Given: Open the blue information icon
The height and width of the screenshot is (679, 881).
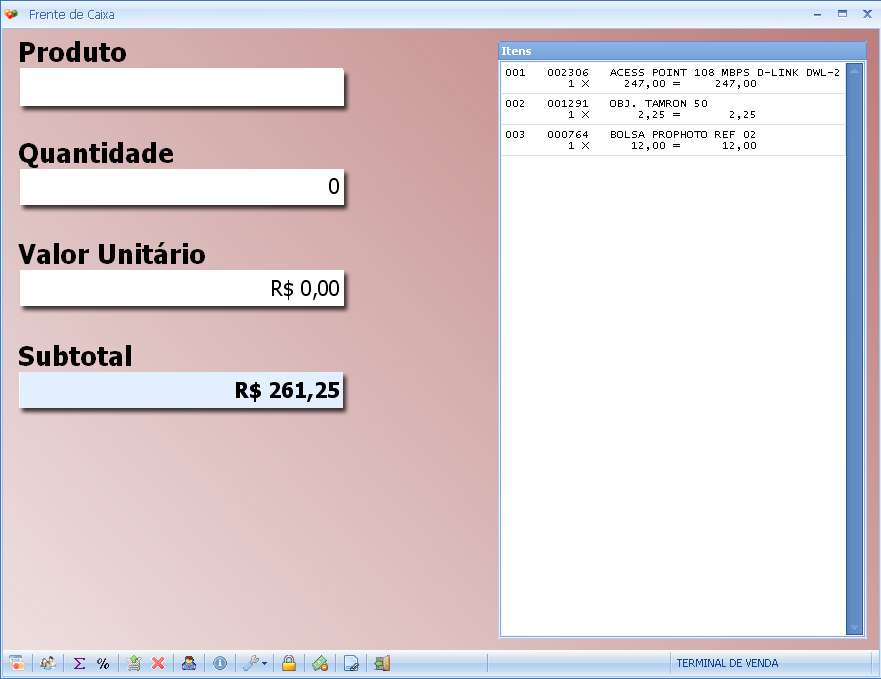Looking at the screenshot, I should tap(220, 663).
